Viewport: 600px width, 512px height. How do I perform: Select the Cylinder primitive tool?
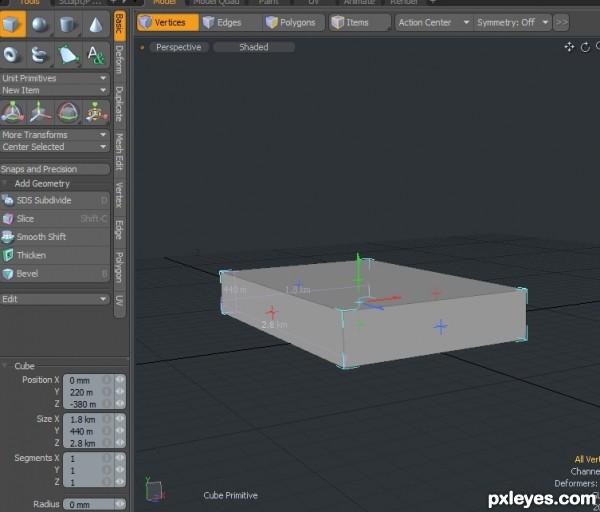(x=67, y=24)
